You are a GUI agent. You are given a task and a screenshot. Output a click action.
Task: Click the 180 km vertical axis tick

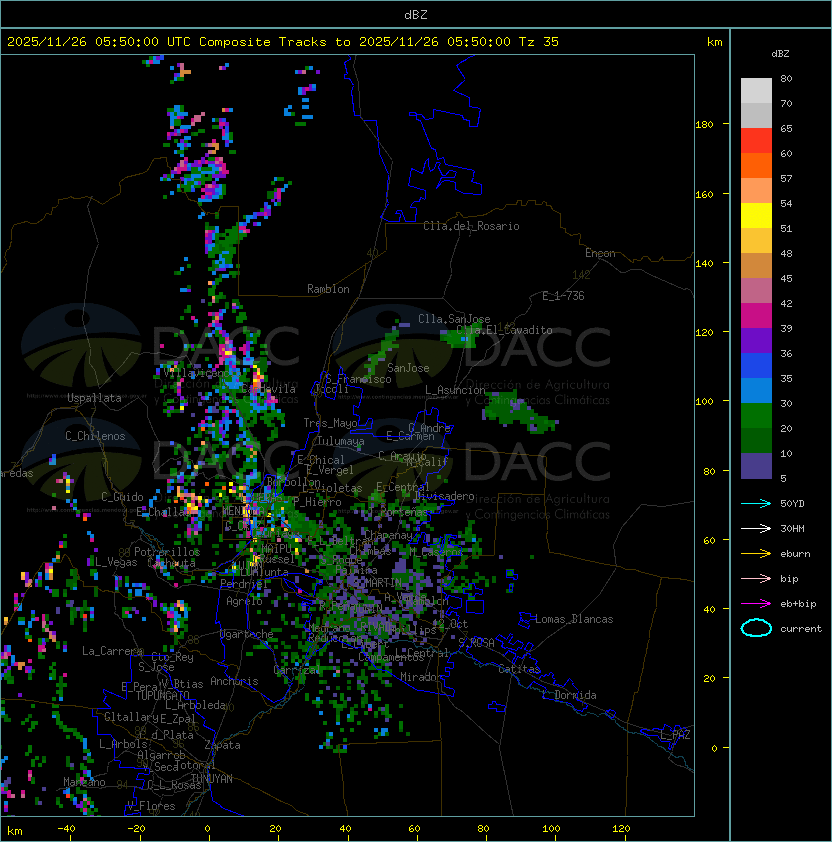(x=726, y=124)
